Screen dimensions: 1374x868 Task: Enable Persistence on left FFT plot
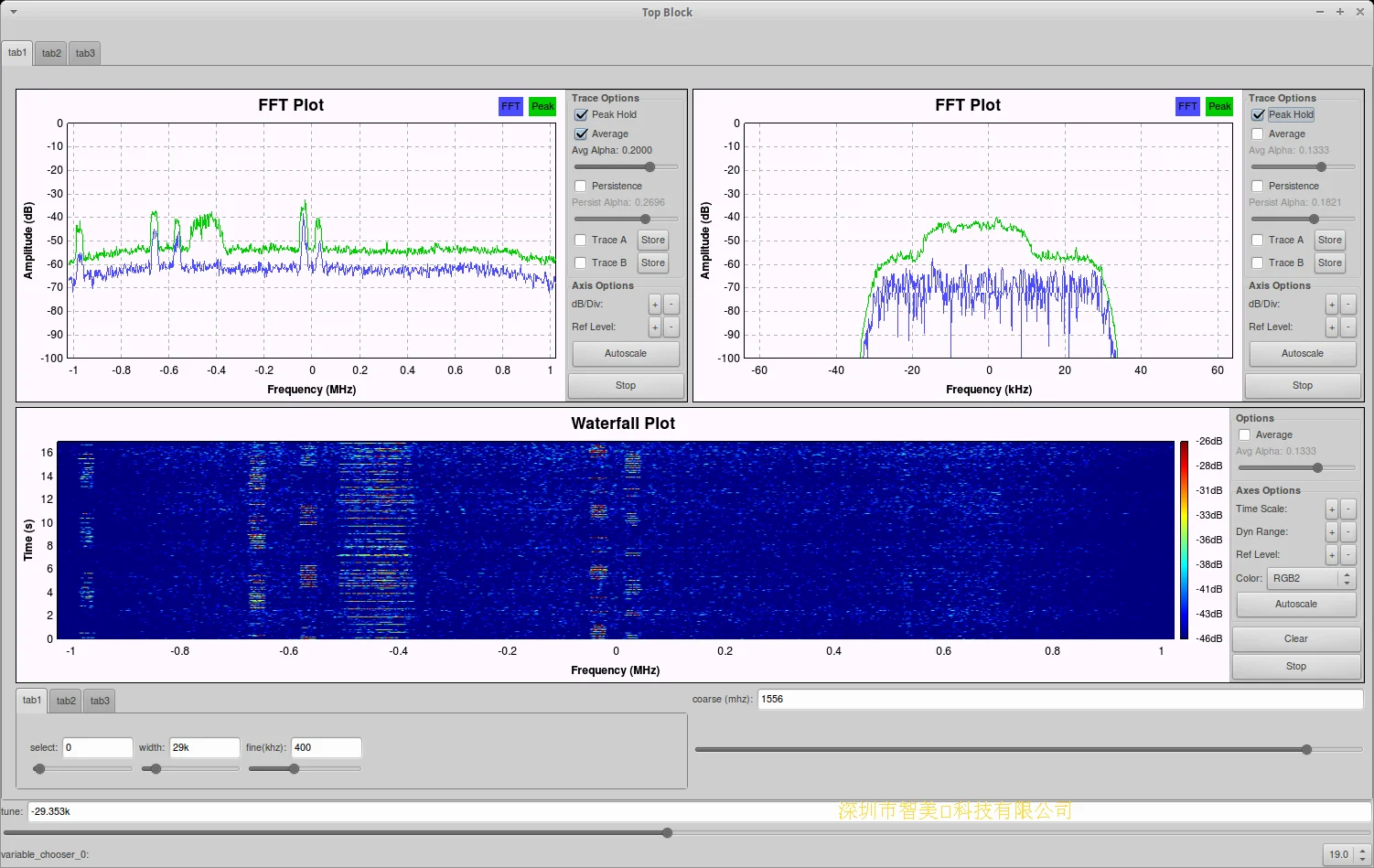click(x=581, y=187)
